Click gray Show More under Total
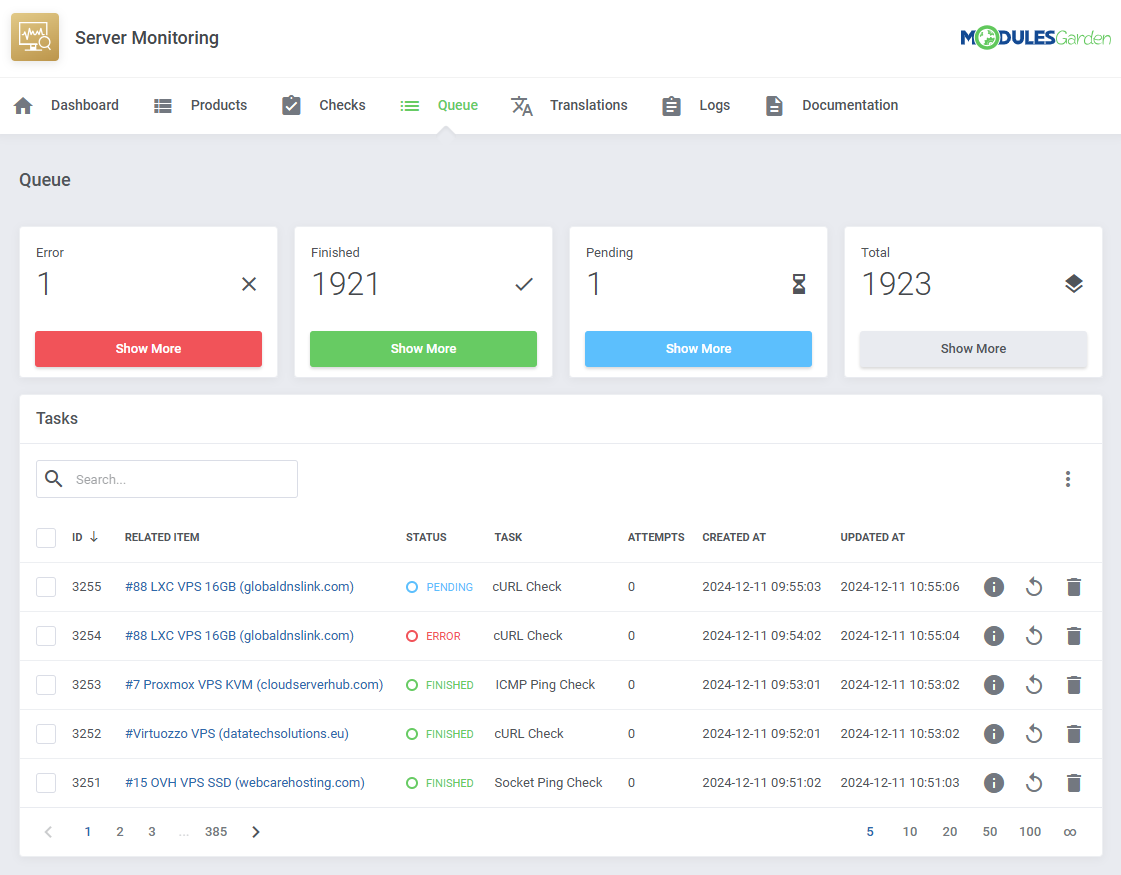1121x875 pixels. pyautogui.click(x=973, y=349)
